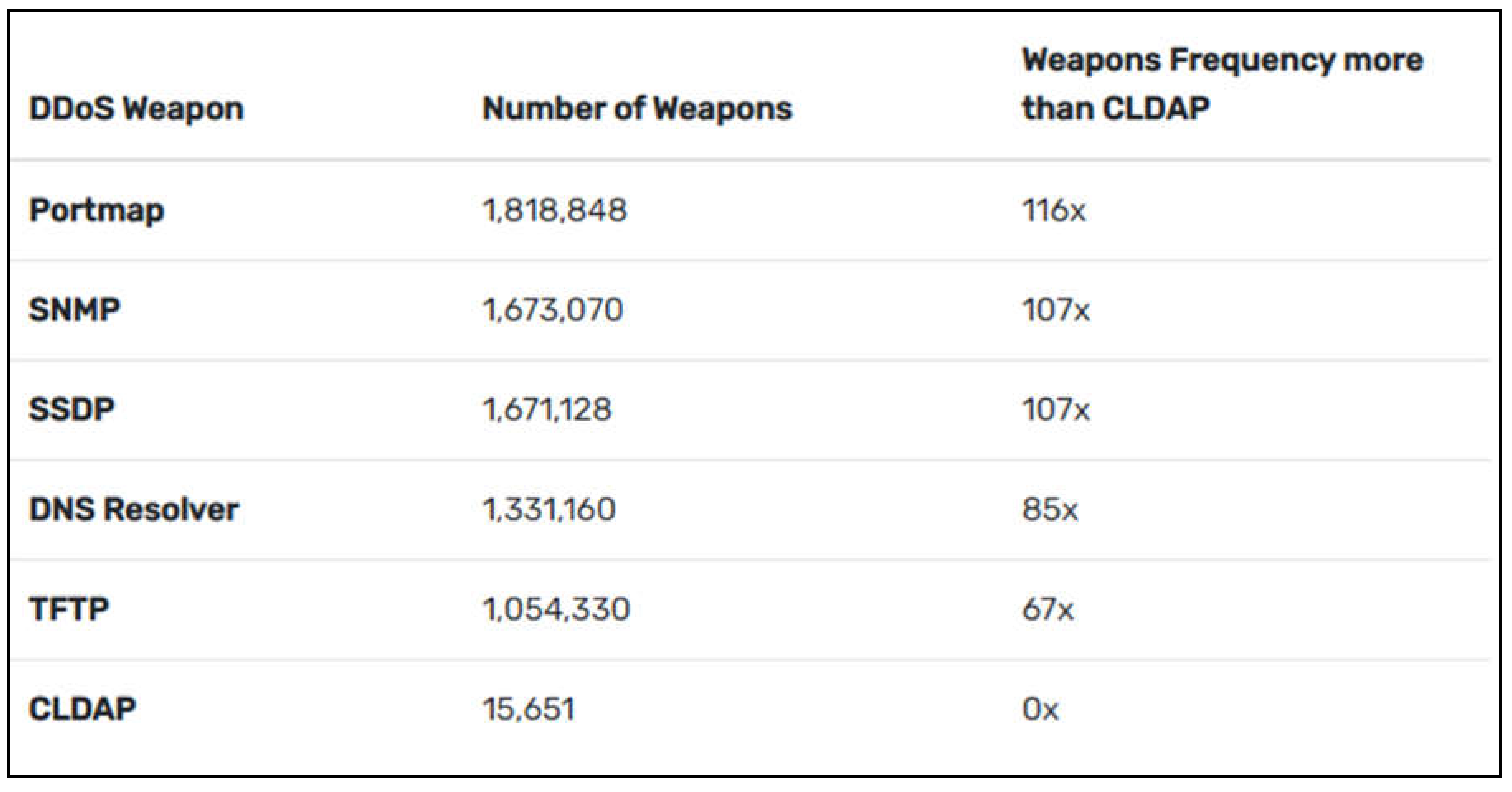Click the DDoS Weapon column header
This screenshot has width=1512, height=792.
point(136,109)
